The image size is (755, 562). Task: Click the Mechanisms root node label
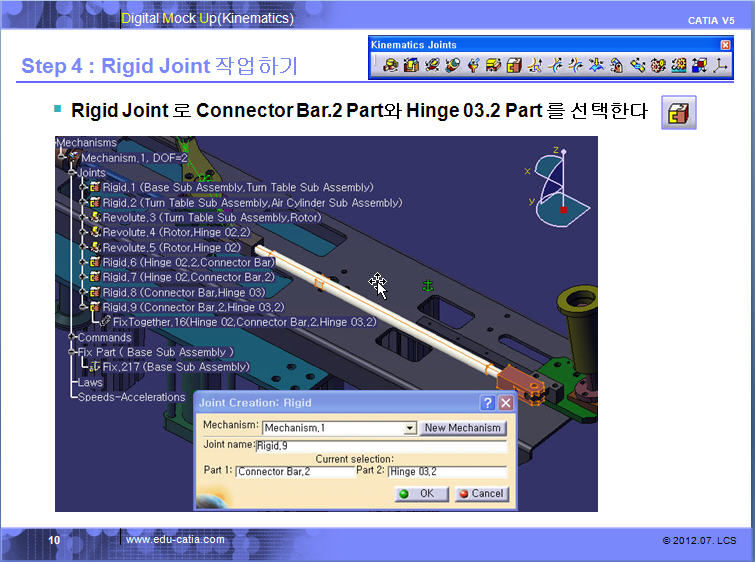pyautogui.click(x=87, y=143)
